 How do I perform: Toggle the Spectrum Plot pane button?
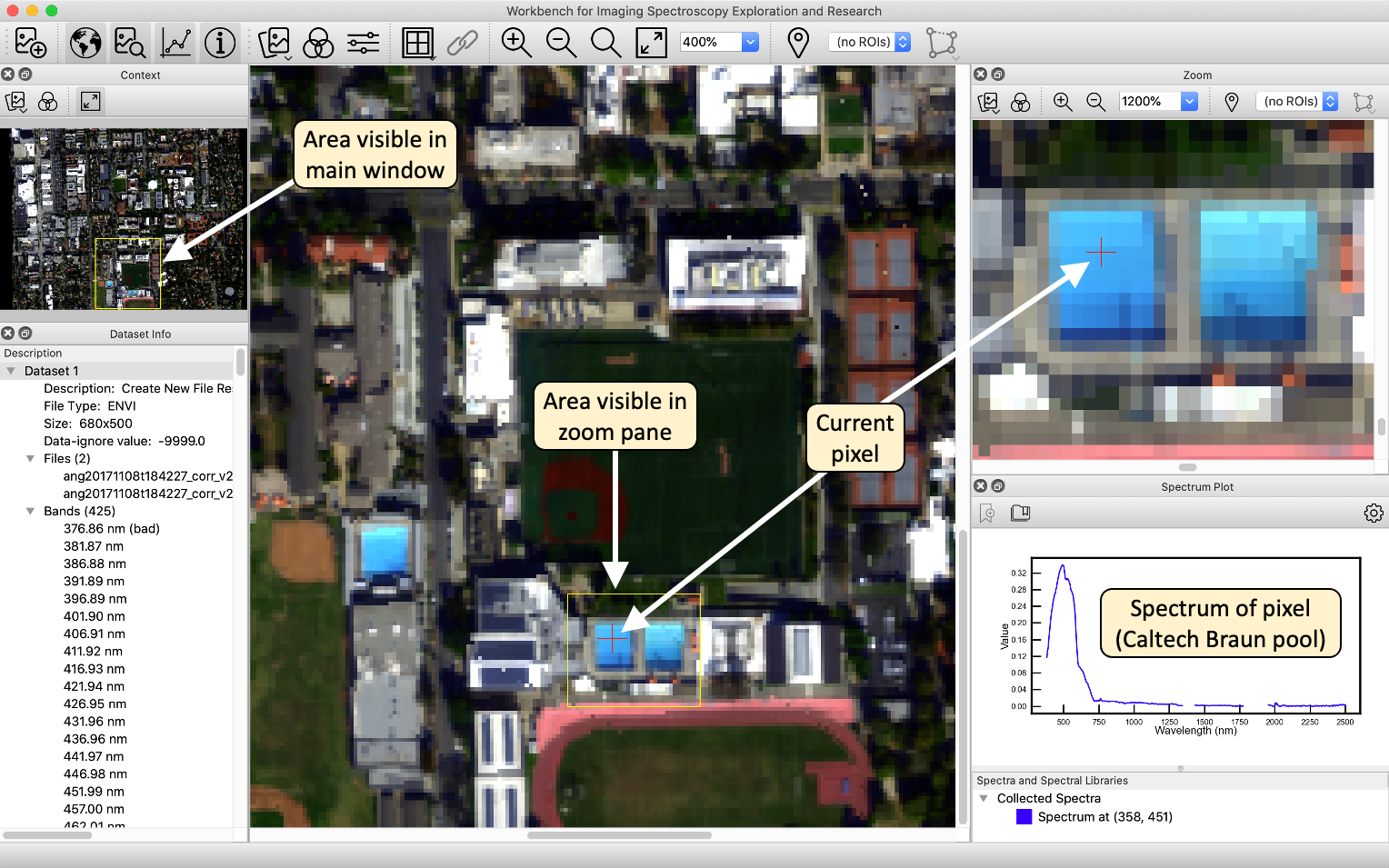175,43
